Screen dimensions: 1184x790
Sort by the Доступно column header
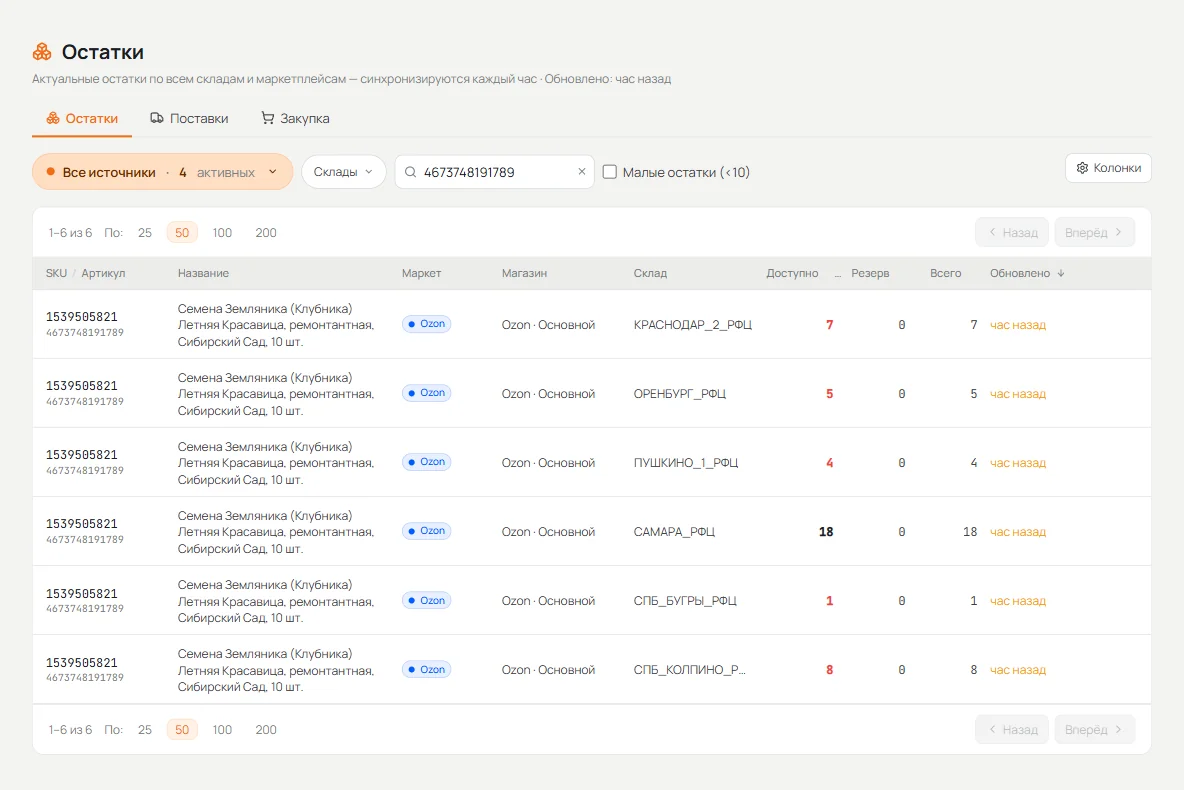click(x=792, y=273)
